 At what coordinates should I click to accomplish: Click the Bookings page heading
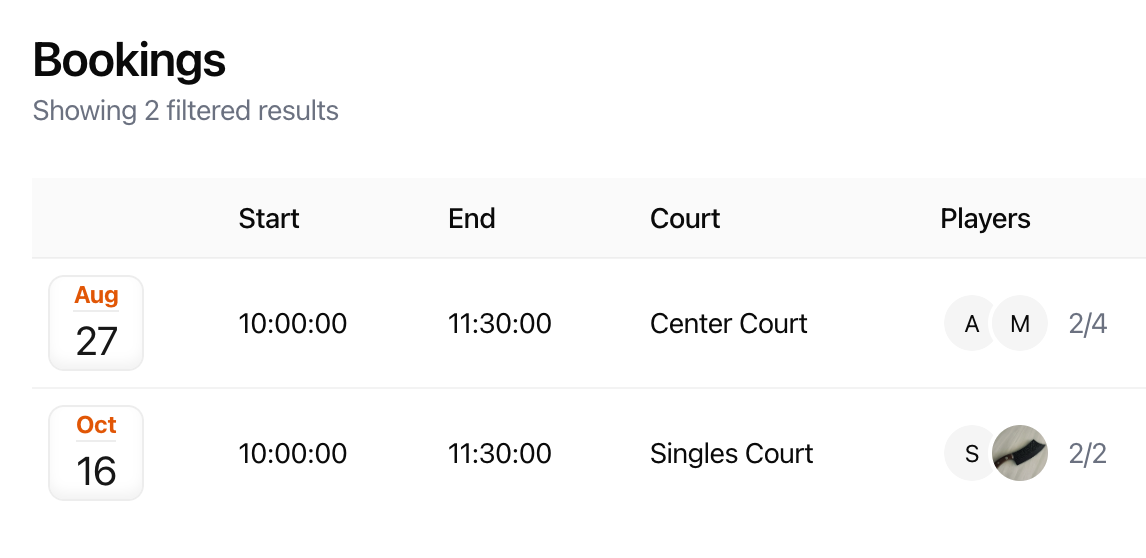click(129, 61)
